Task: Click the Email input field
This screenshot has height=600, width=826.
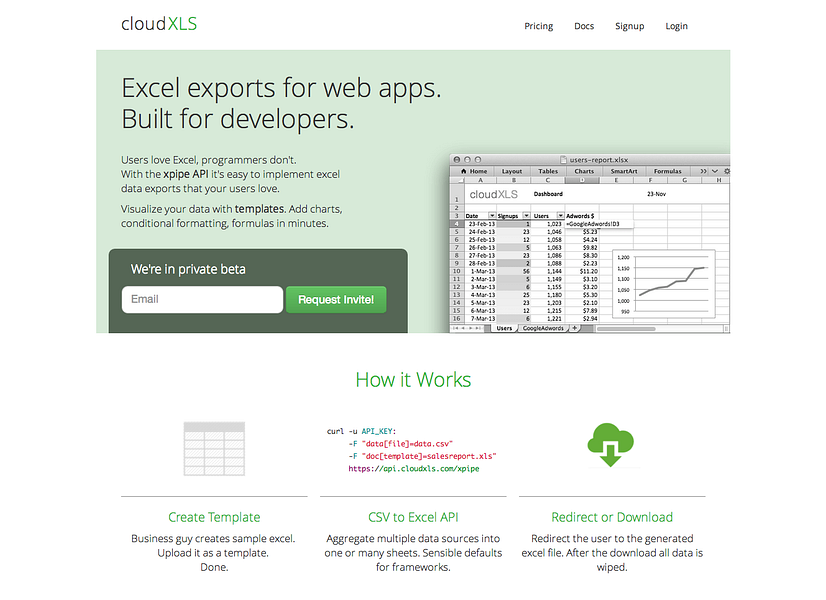Action: tap(202, 299)
